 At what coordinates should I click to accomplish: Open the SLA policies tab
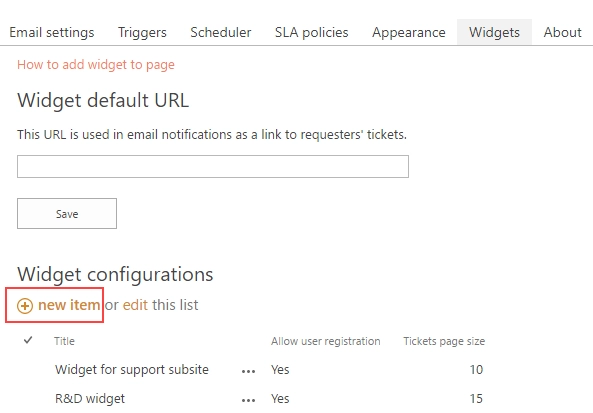(312, 32)
